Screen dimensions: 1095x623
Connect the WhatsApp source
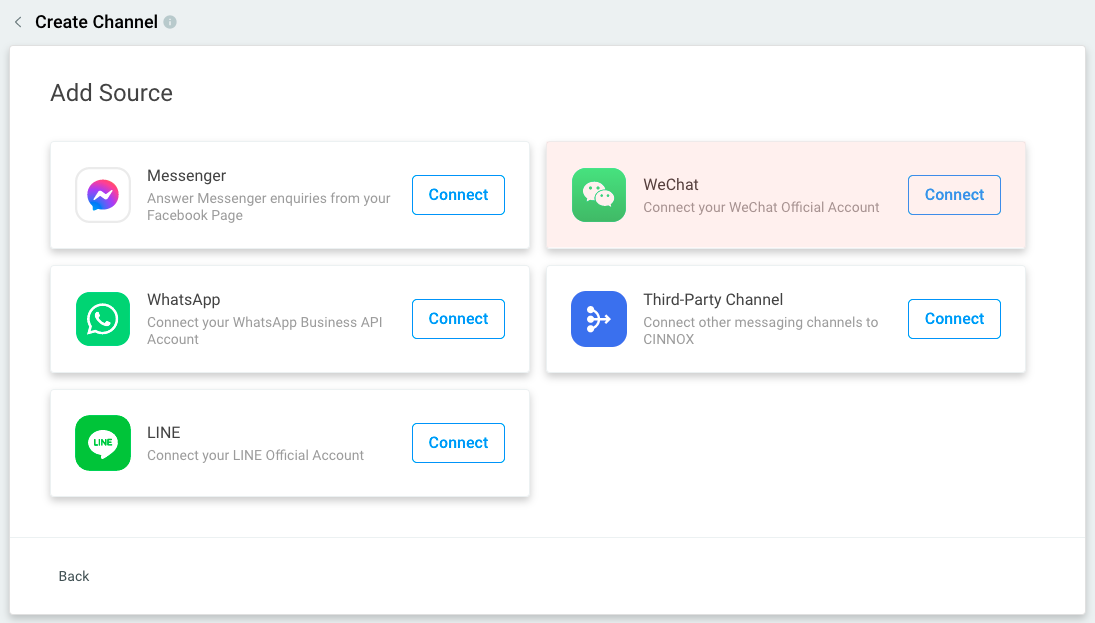[x=458, y=318]
